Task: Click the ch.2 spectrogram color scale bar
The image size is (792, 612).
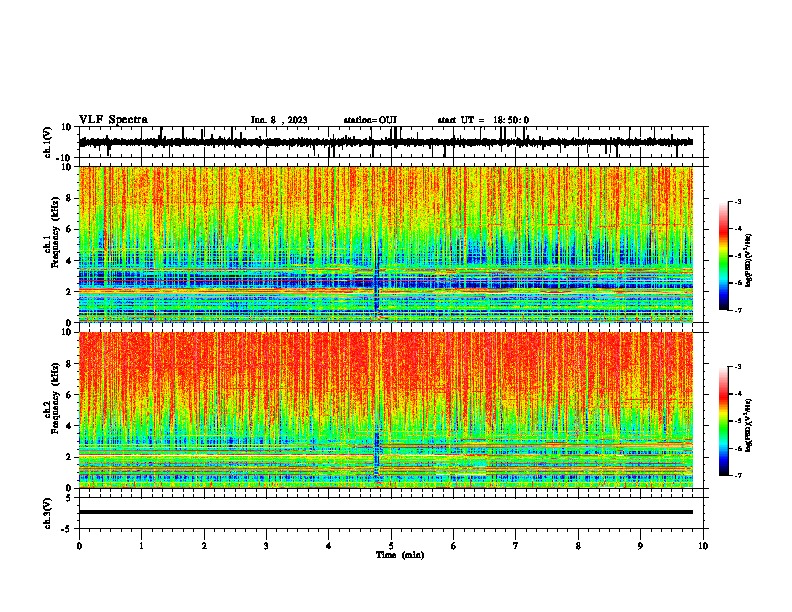Action: [x=724, y=421]
